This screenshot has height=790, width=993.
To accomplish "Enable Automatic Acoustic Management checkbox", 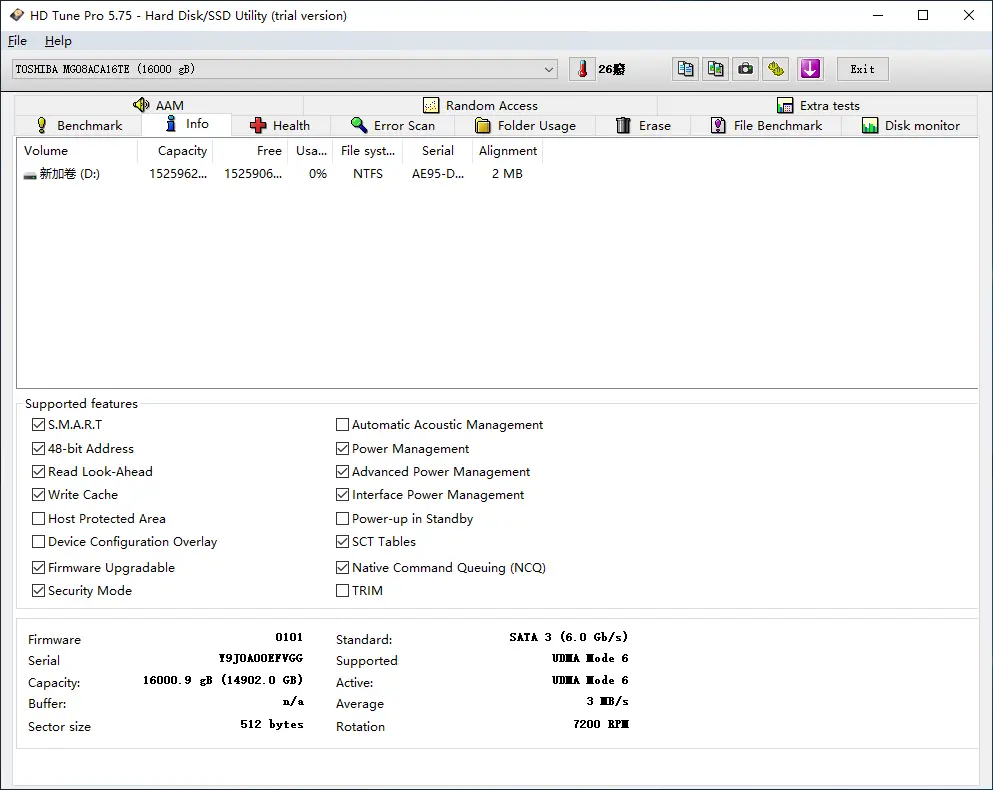I will (x=343, y=425).
